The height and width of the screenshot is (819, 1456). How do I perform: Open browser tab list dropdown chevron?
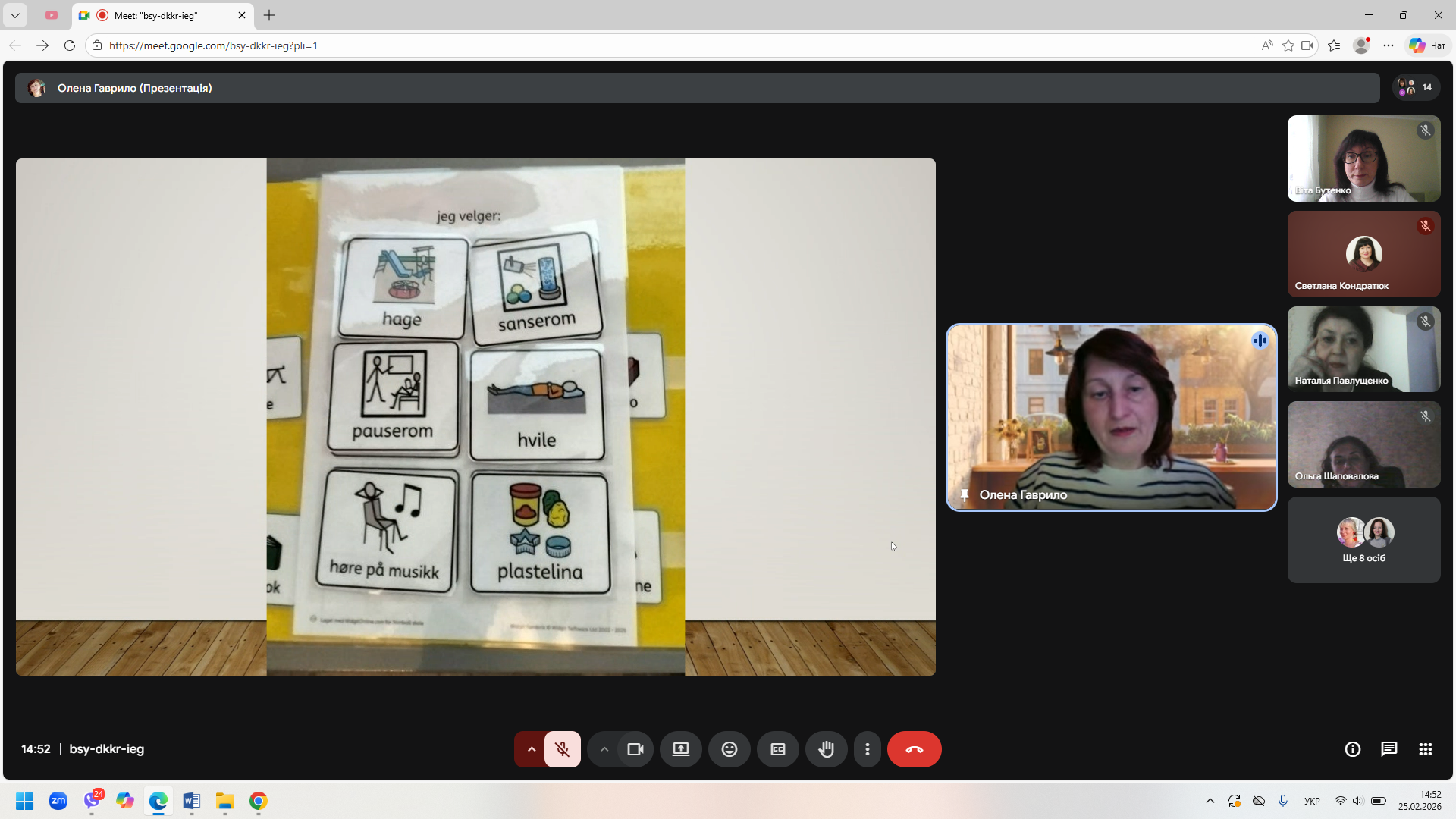click(x=14, y=15)
